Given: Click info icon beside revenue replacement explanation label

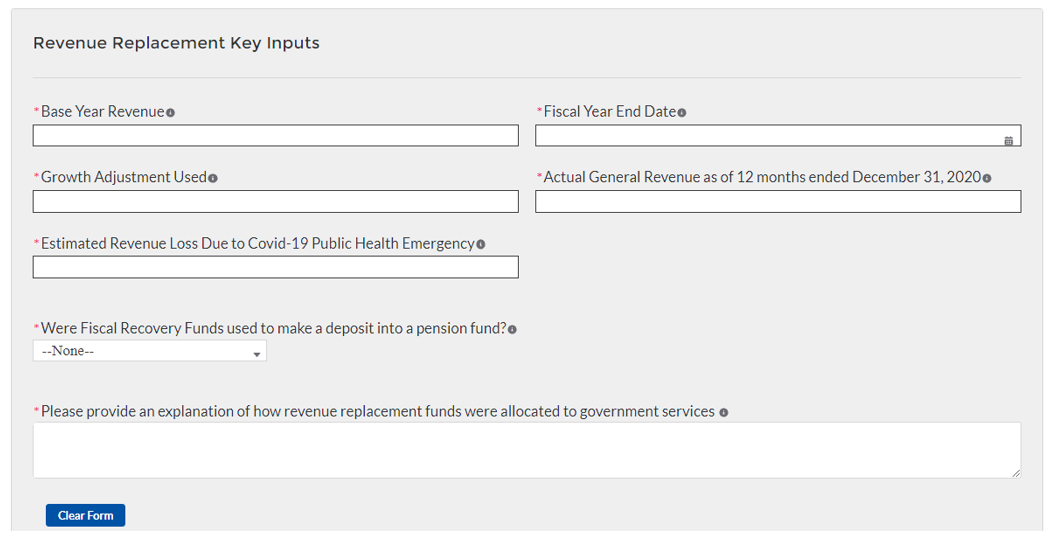Looking at the screenshot, I should (x=723, y=412).
